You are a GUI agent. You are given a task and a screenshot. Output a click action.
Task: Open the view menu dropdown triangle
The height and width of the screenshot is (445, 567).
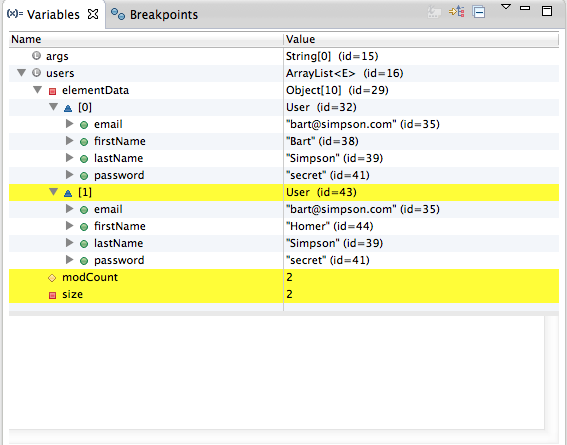point(506,7)
